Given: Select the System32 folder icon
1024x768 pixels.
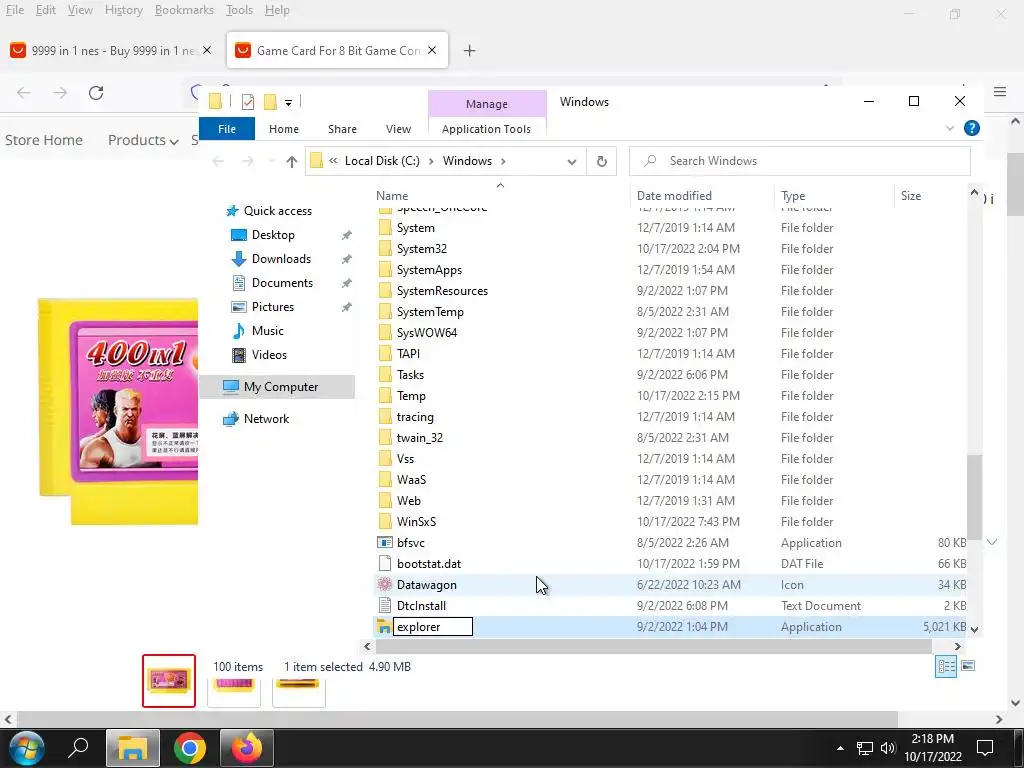Looking at the screenshot, I should tap(385, 249).
